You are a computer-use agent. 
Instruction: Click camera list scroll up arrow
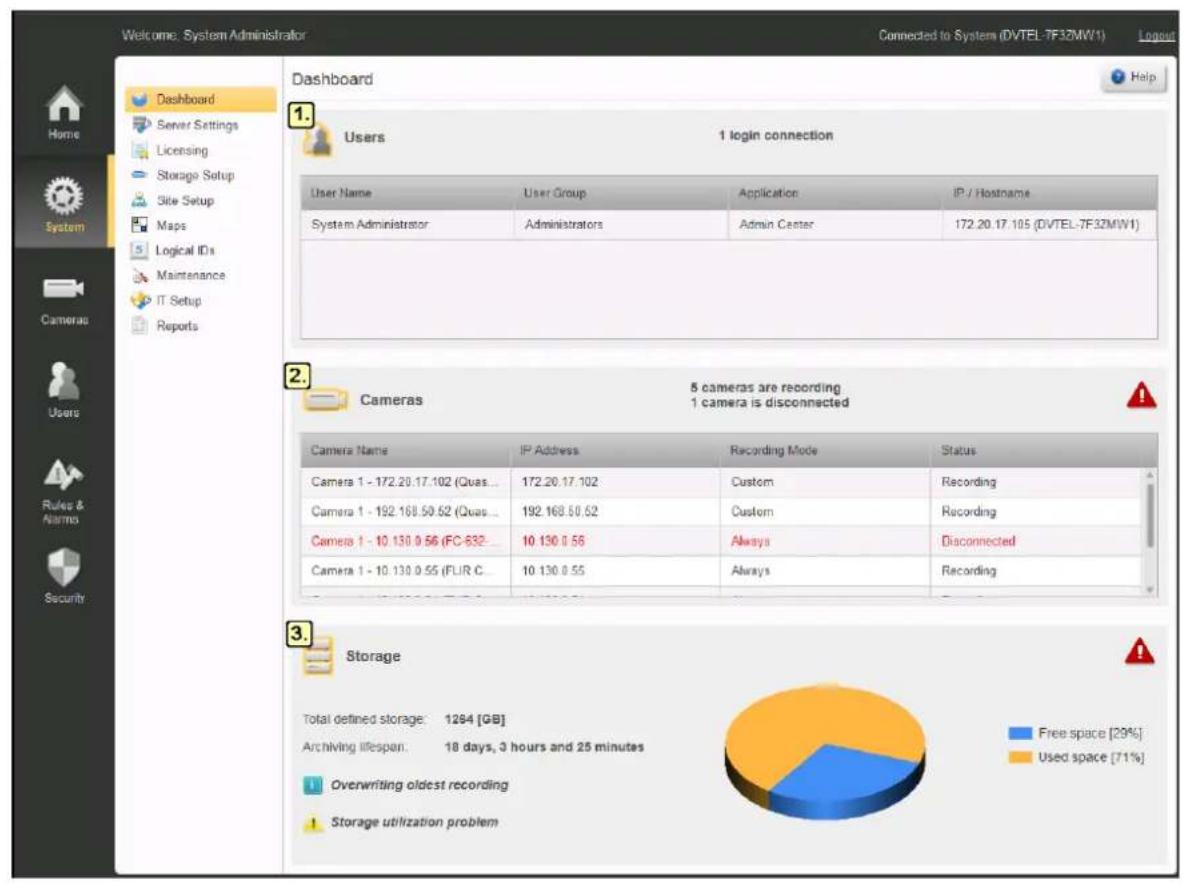tap(1150, 475)
